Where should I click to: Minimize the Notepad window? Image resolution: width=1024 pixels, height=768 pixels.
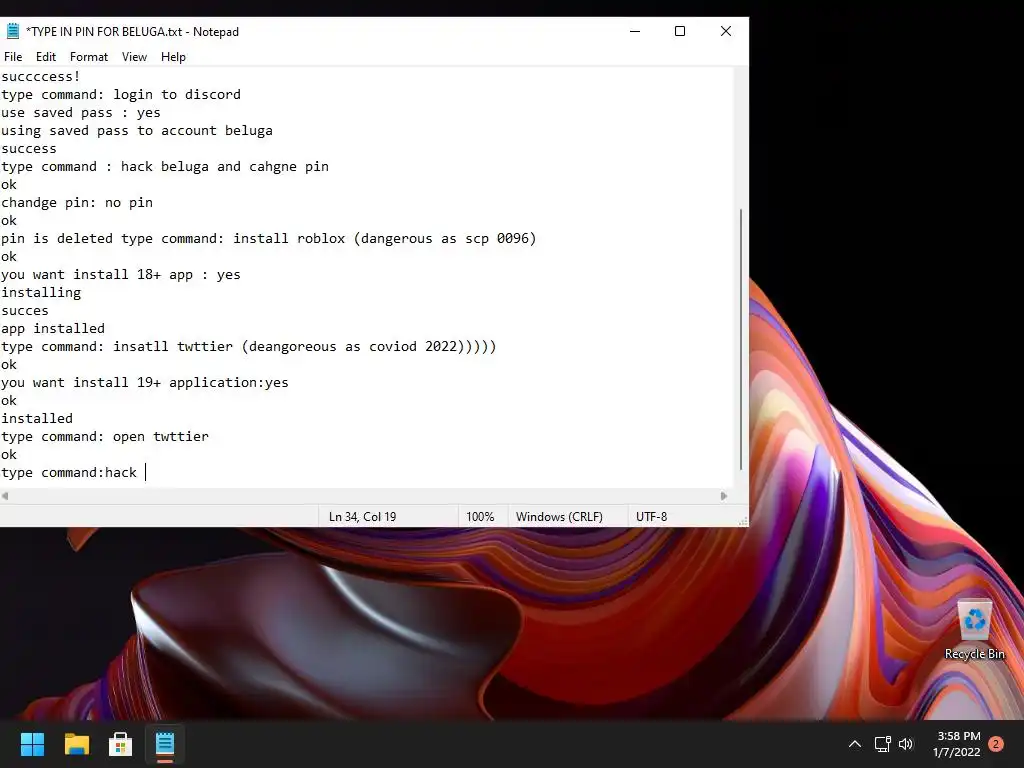tap(635, 31)
